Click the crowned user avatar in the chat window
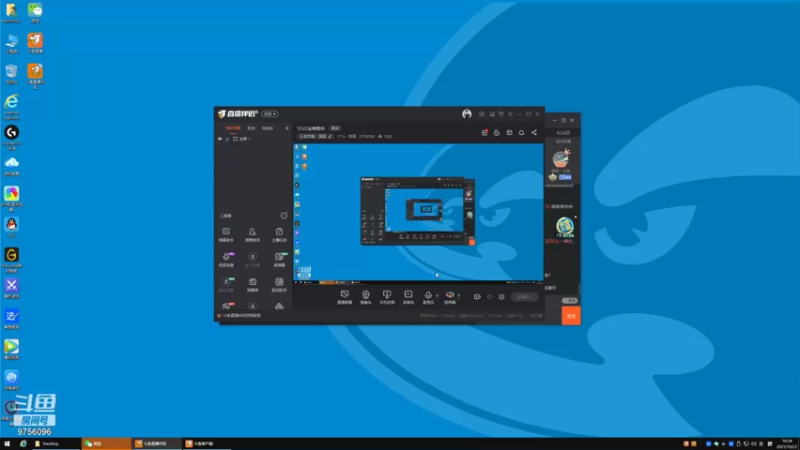This screenshot has width=800, height=450. click(x=560, y=159)
